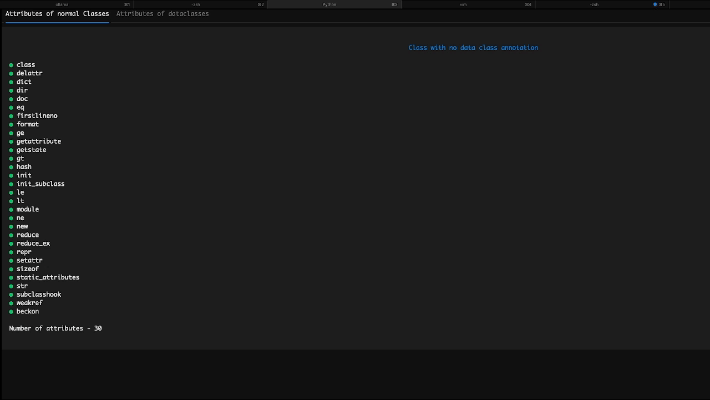Click the 'format' attribute text
Image resolution: width=710 pixels, height=400 pixels.
coord(27,124)
